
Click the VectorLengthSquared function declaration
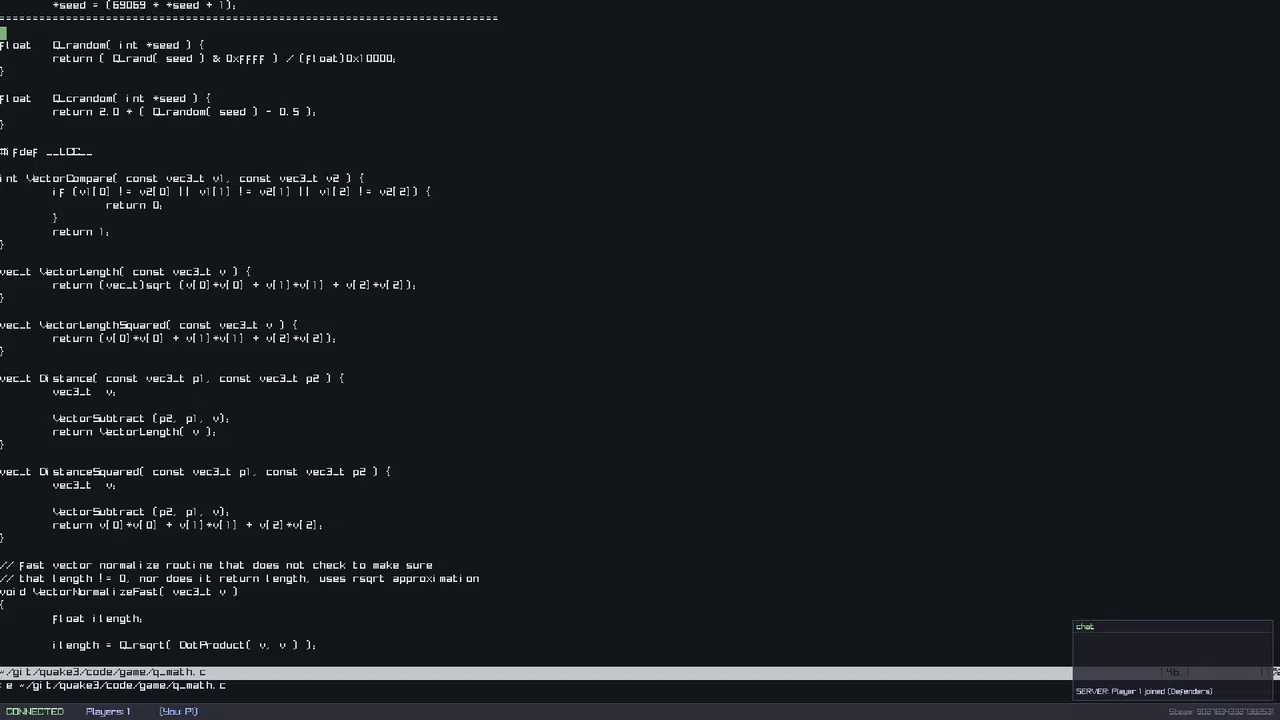148,325
